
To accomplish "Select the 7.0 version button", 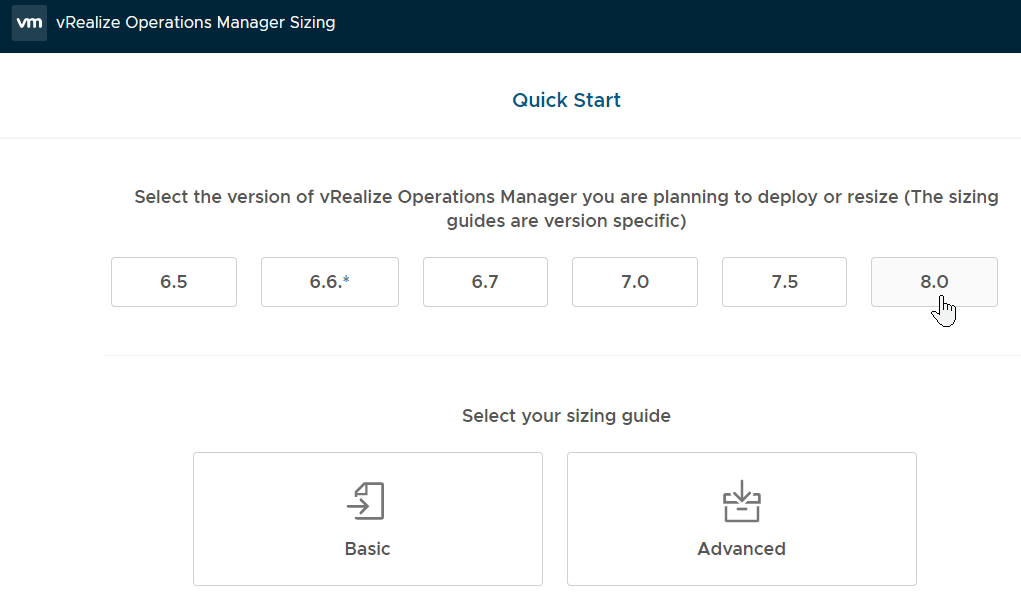I will pyautogui.click(x=634, y=282).
